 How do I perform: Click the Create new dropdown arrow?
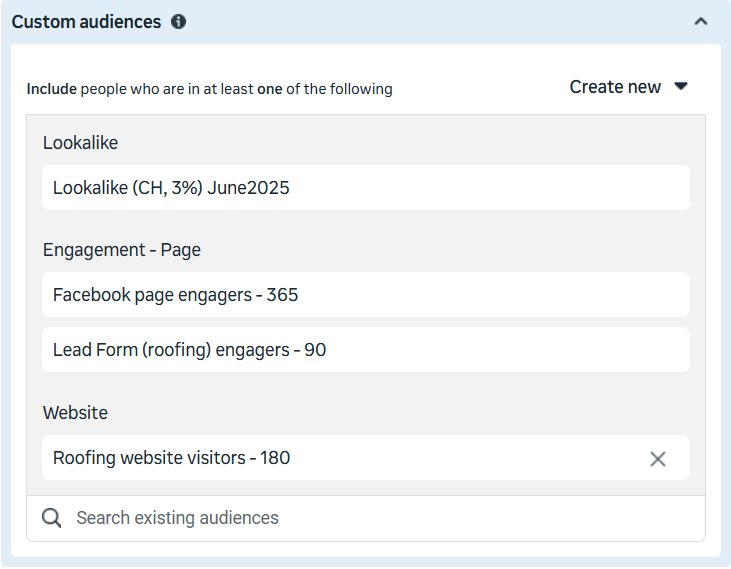681,87
